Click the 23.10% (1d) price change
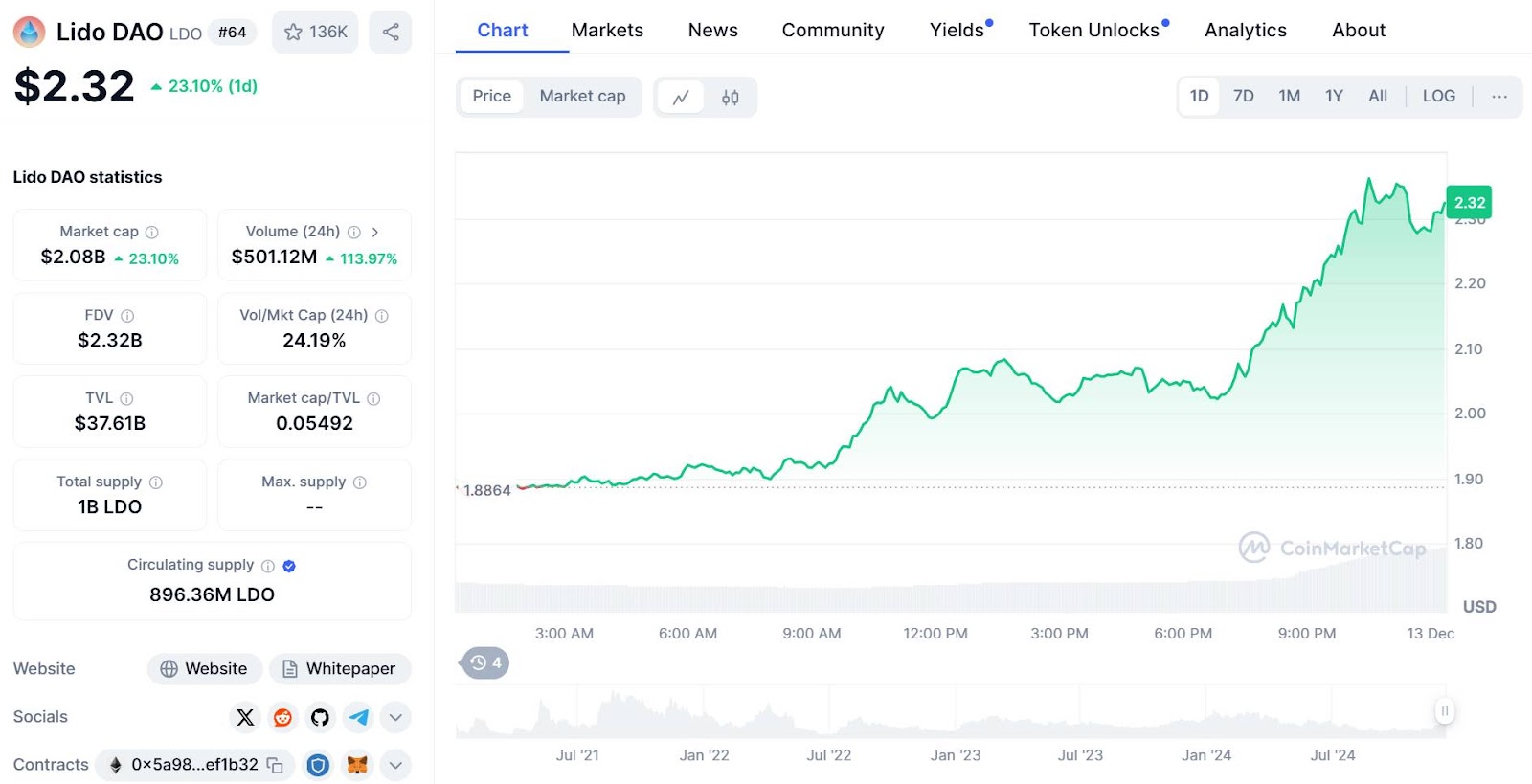This screenshot has width=1532, height=784. click(x=204, y=86)
